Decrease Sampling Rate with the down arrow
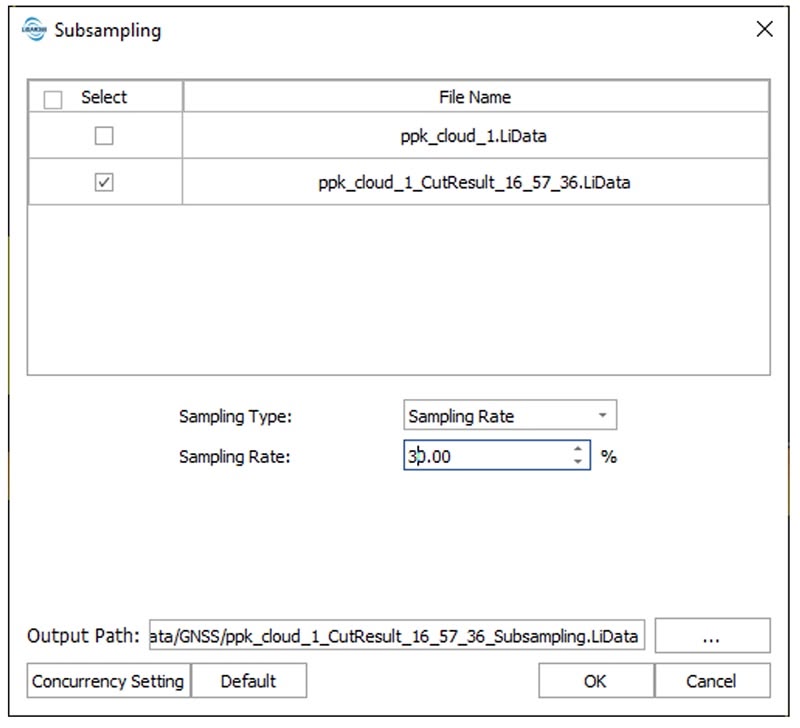 point(578,463)
